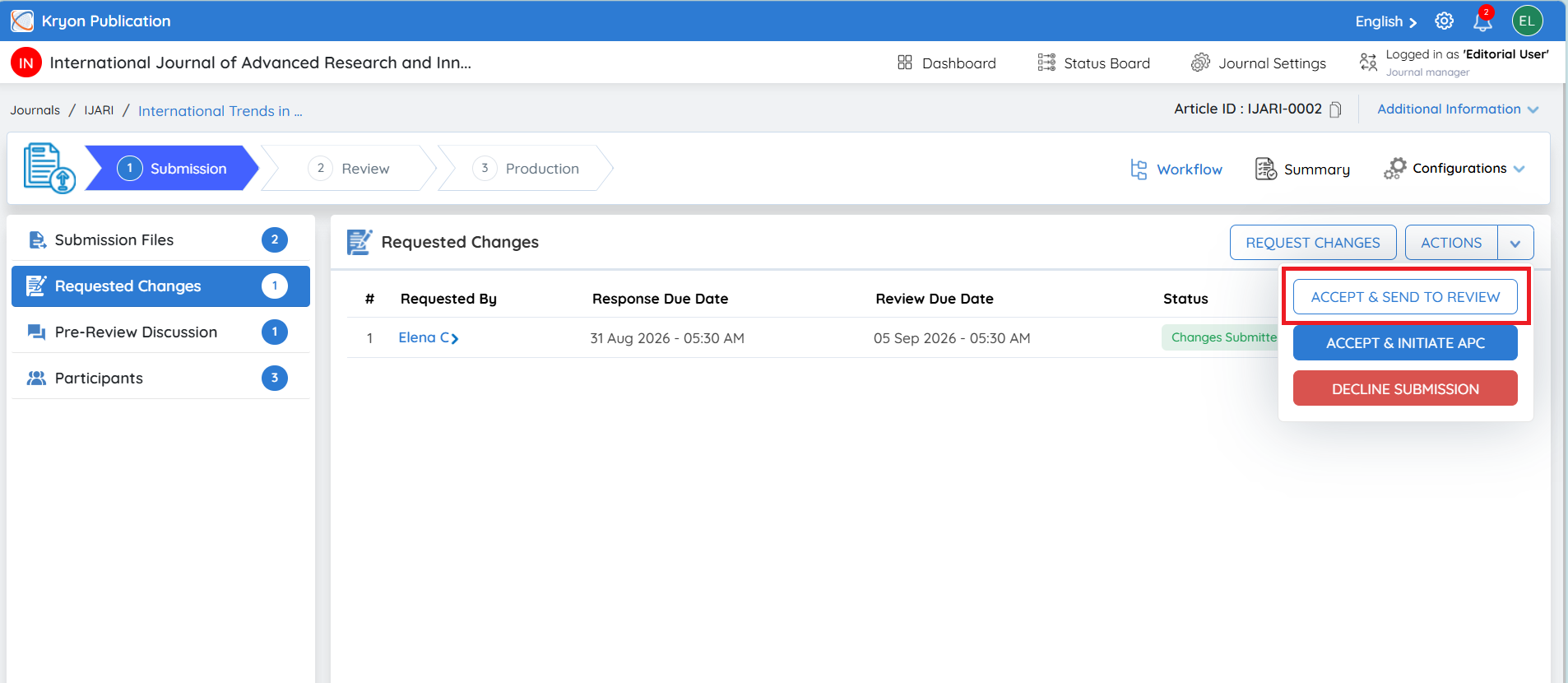
Task: Click the Status Board icon
Action: point(1046,63)
